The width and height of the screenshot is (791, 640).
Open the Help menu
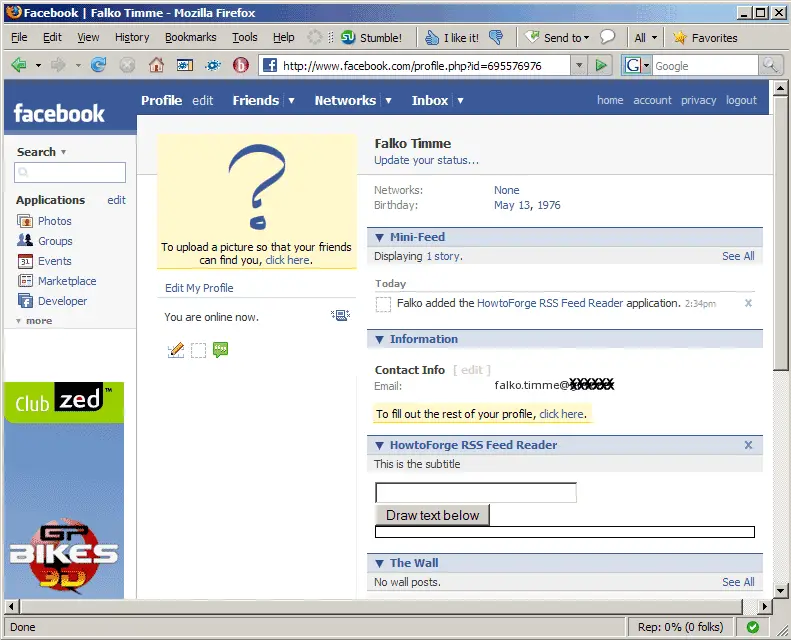[x=284, y=37]
